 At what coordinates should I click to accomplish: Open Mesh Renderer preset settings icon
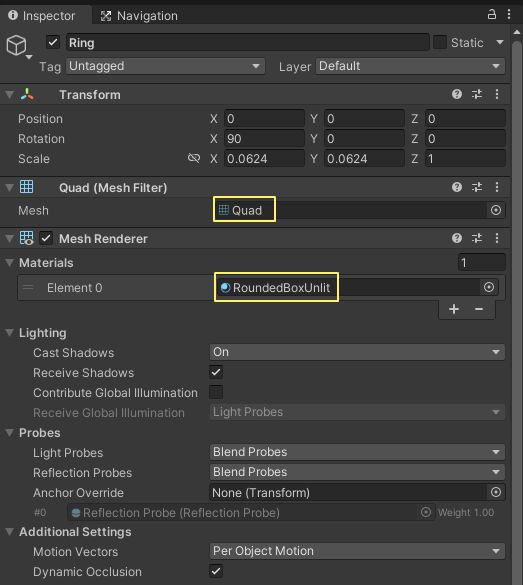477,238
